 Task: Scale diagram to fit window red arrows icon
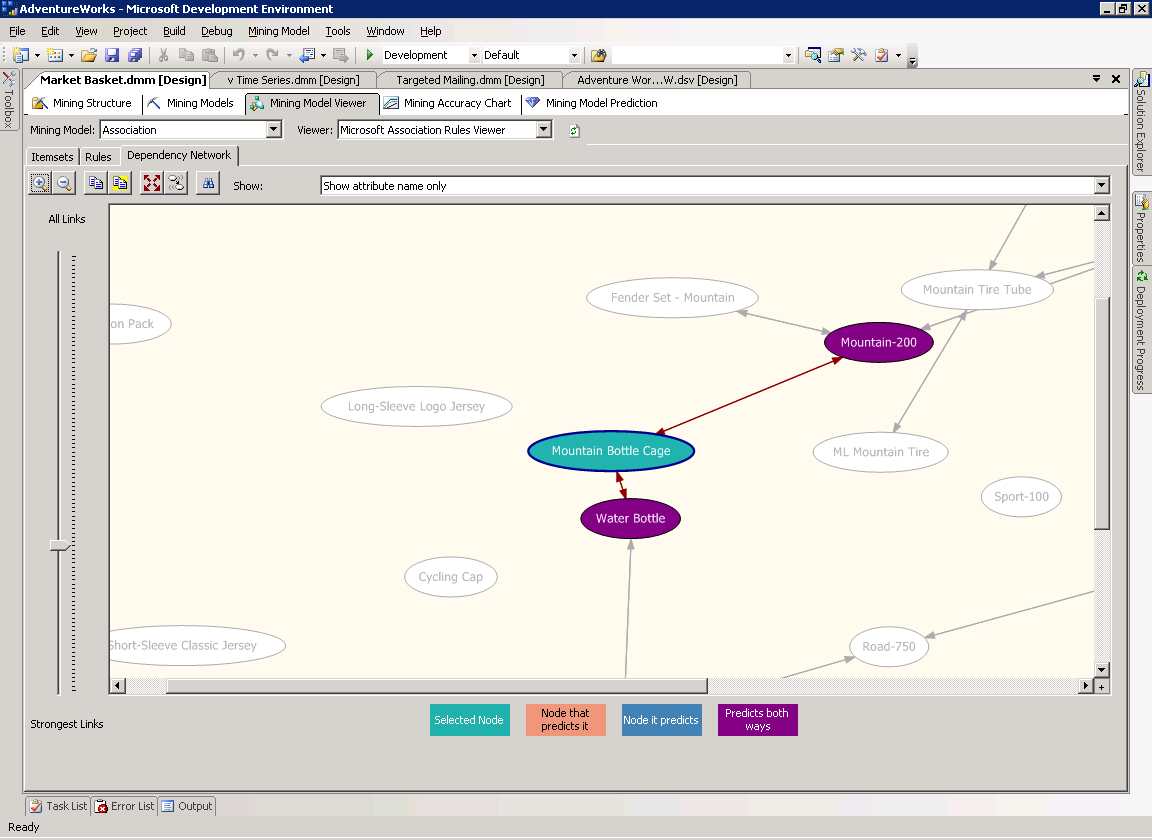(152, 183)
